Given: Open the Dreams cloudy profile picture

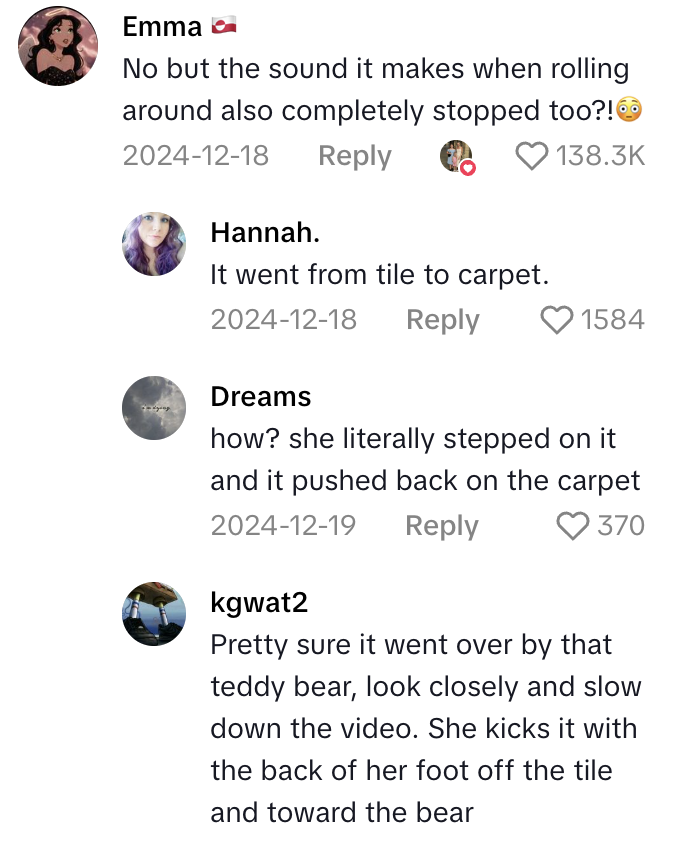Looking at the screenshot, I should tap(154, 408).
